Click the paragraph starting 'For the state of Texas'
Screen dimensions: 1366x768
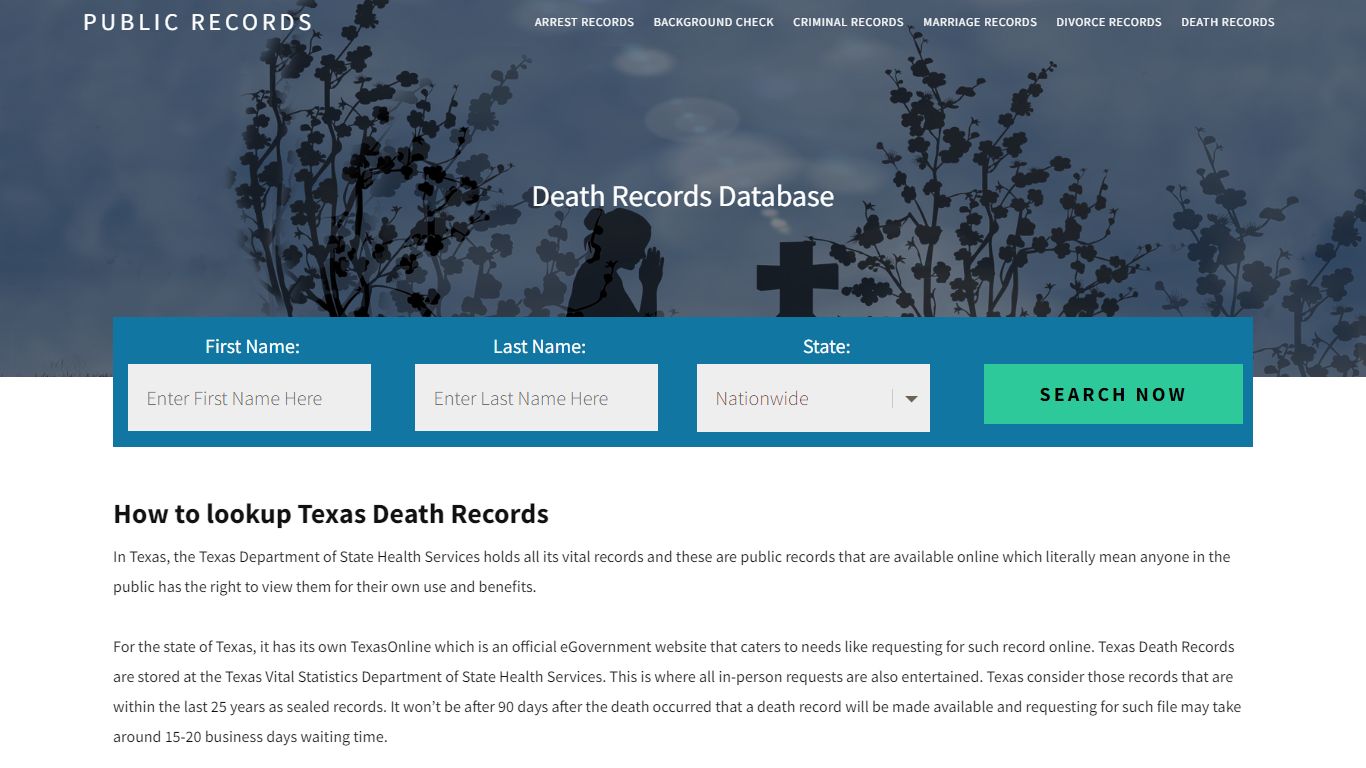click(x=677, y=692)
